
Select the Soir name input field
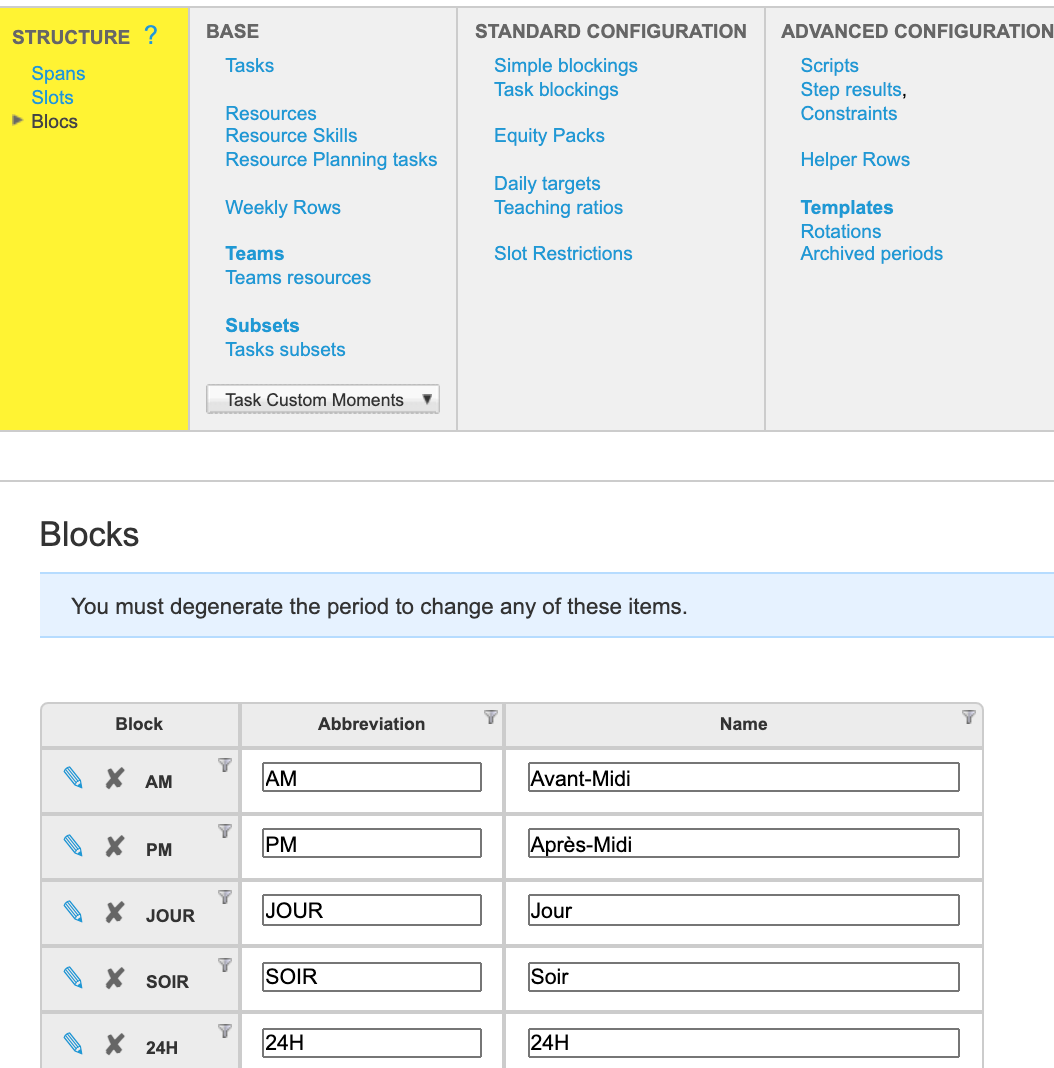pos(743,977)
